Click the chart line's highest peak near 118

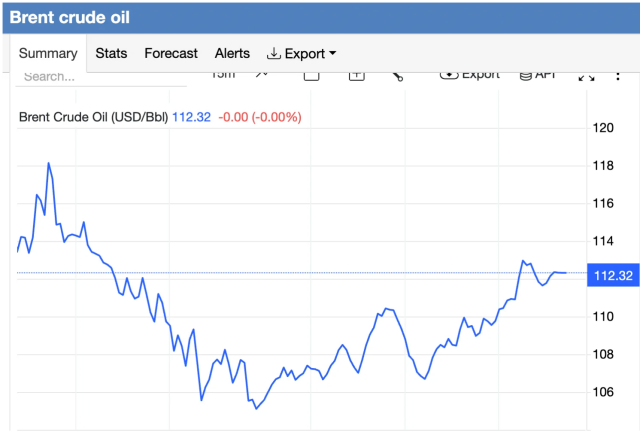pos(48,163)
